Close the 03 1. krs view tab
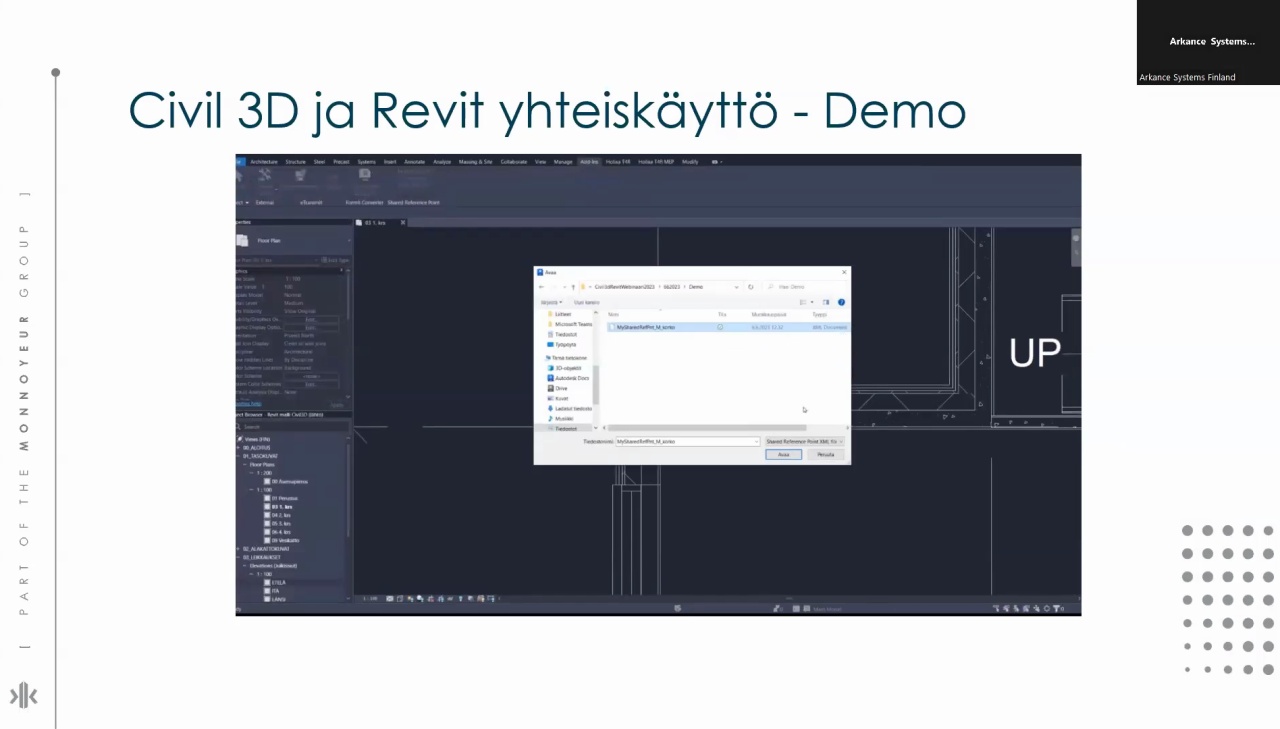Image resolution: width=1280 pixels, height=729 pixels. pos(403,222)
